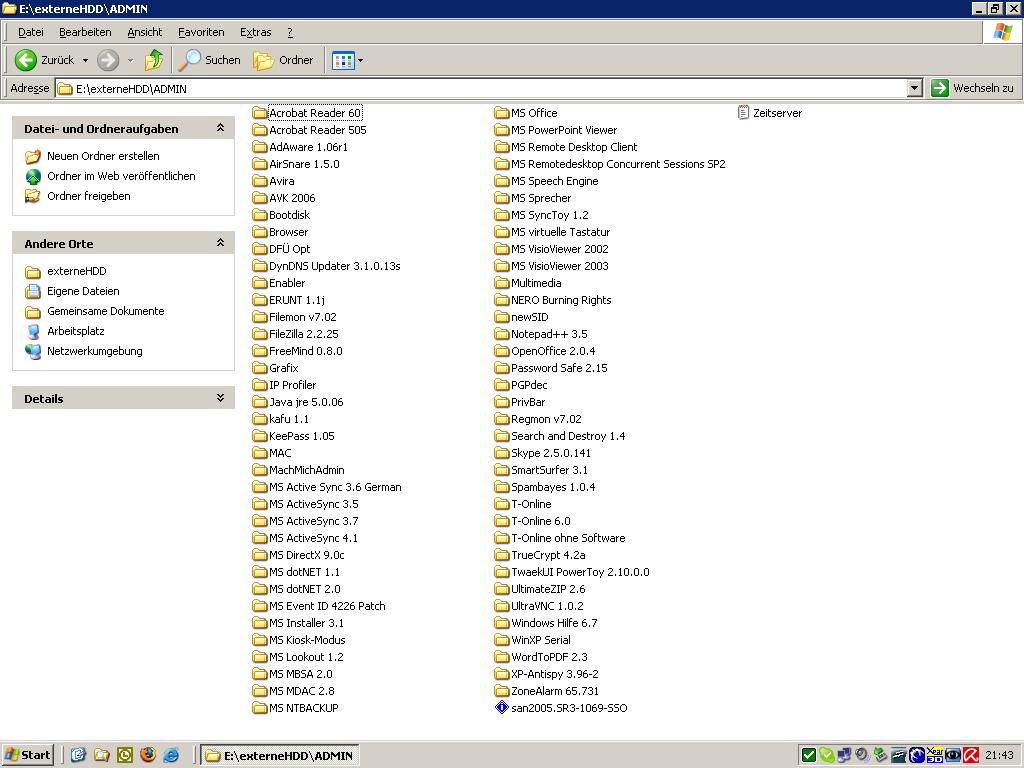The height and width of the screenshot is (768, 1024).
Task: Click the externeHDD\ADMIN taskbar button
Action: (x=280, y=756)
